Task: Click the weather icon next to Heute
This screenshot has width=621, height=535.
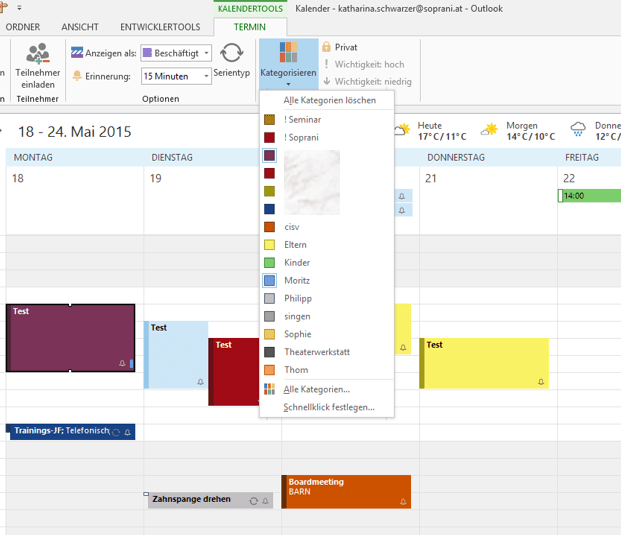Action: coord(402,130)
